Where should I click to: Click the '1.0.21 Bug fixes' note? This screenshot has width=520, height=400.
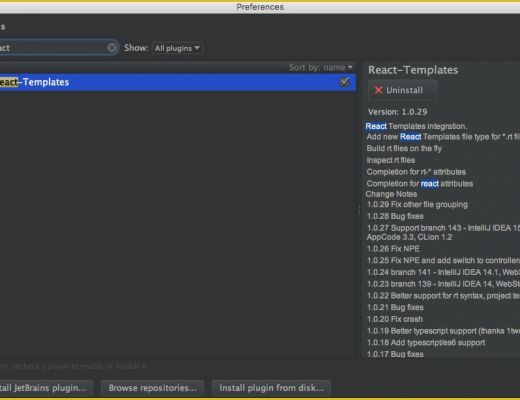pos(395,307)
